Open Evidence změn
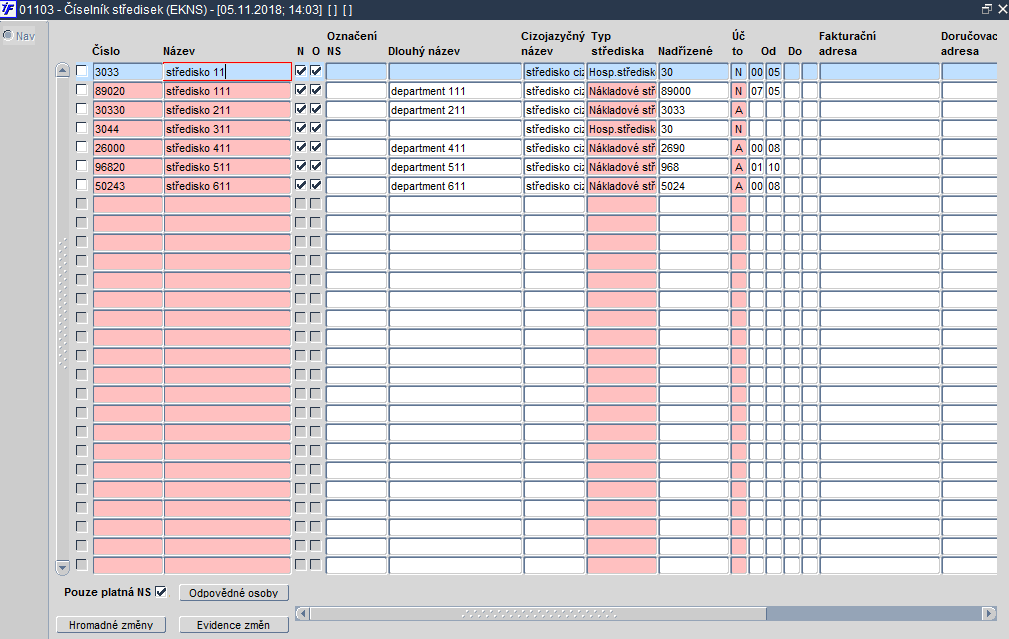 point(234,625)
